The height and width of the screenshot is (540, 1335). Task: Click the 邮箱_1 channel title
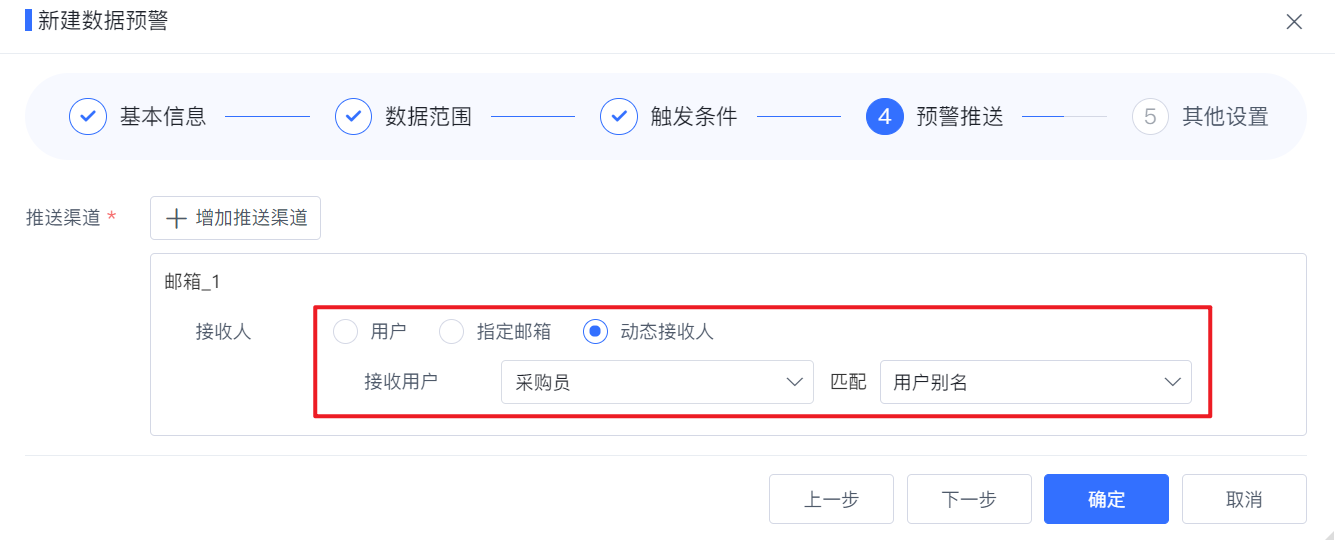point(192,282)
